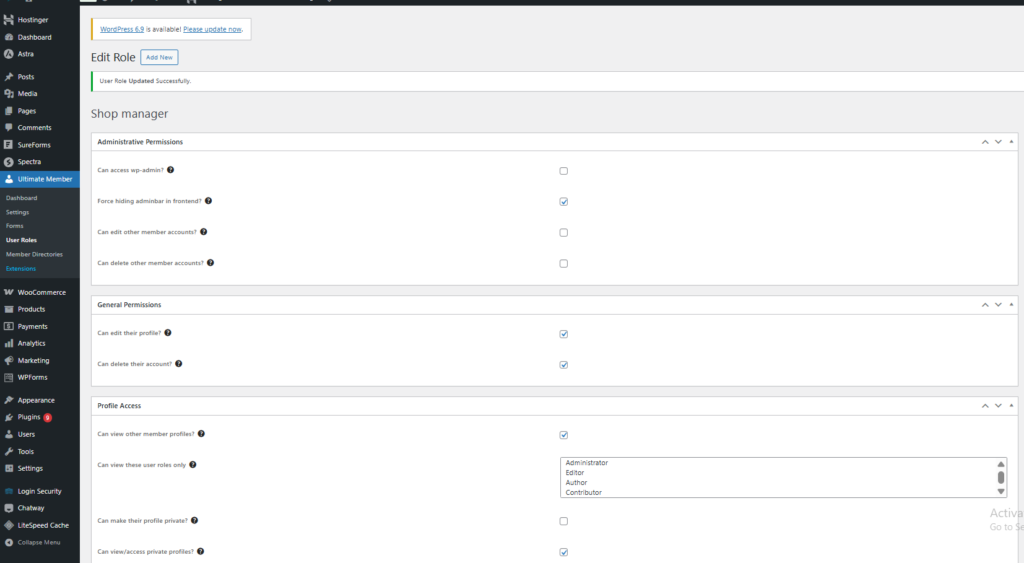Screen dimensions: 1024x563
Task: Click help icon beside Can access wp-admin
Action: click(x=171, y=170)
